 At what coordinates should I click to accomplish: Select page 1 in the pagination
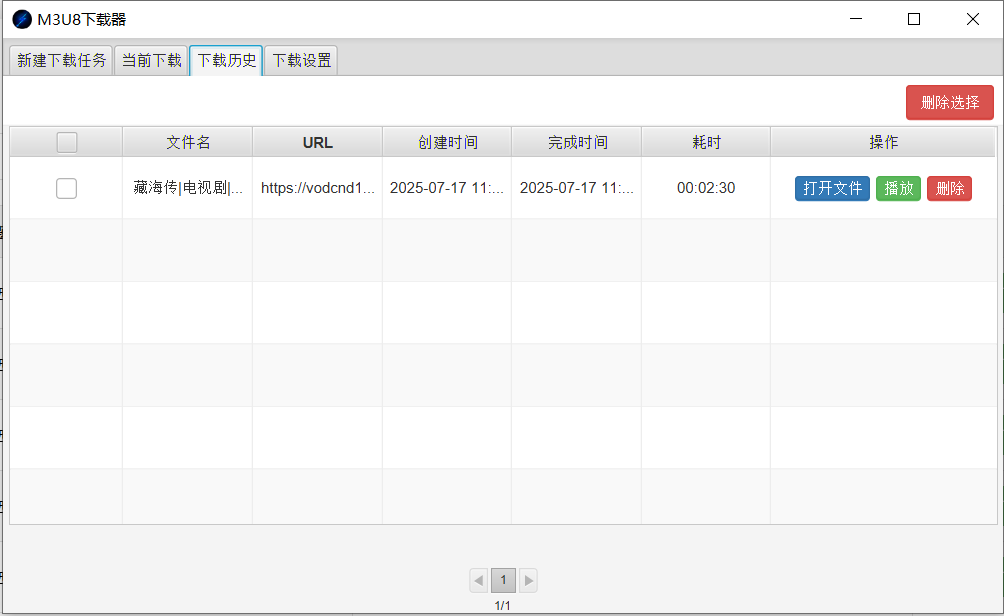(503, 580)
